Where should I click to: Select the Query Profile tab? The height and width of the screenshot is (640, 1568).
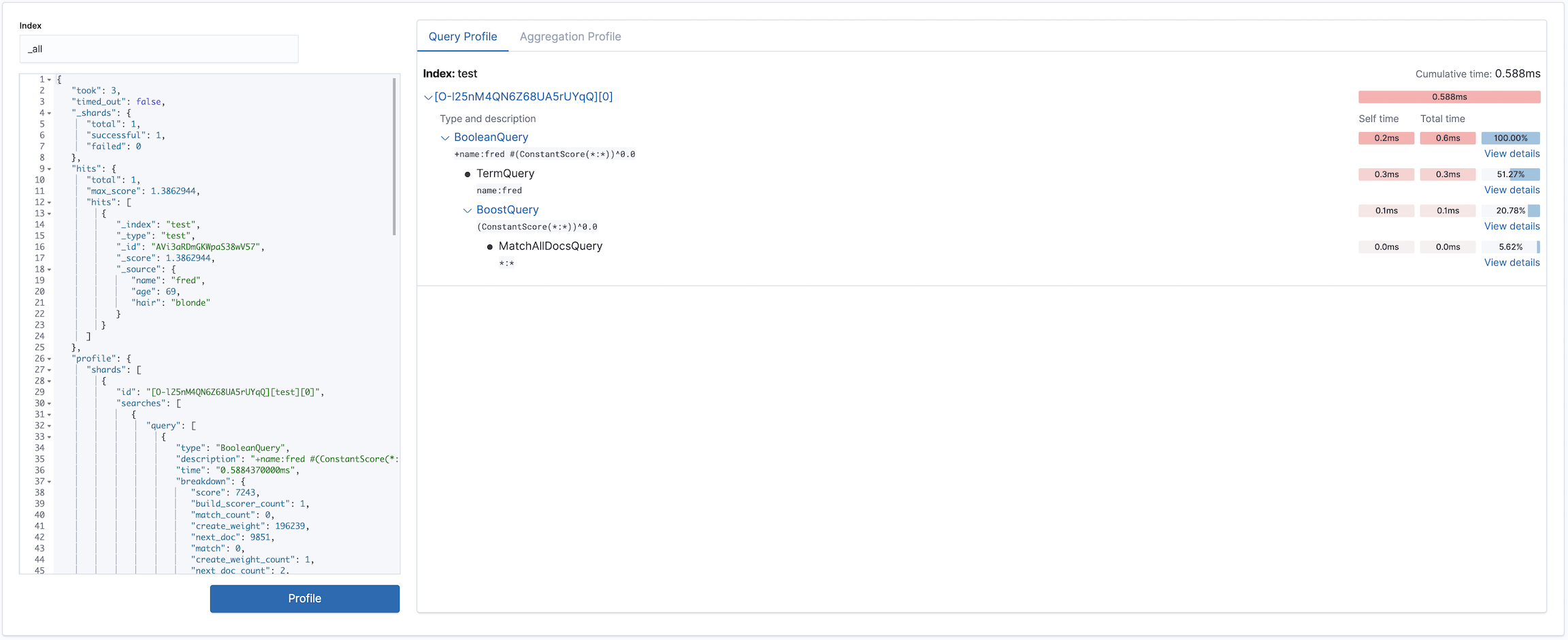(x=463, y=36)
